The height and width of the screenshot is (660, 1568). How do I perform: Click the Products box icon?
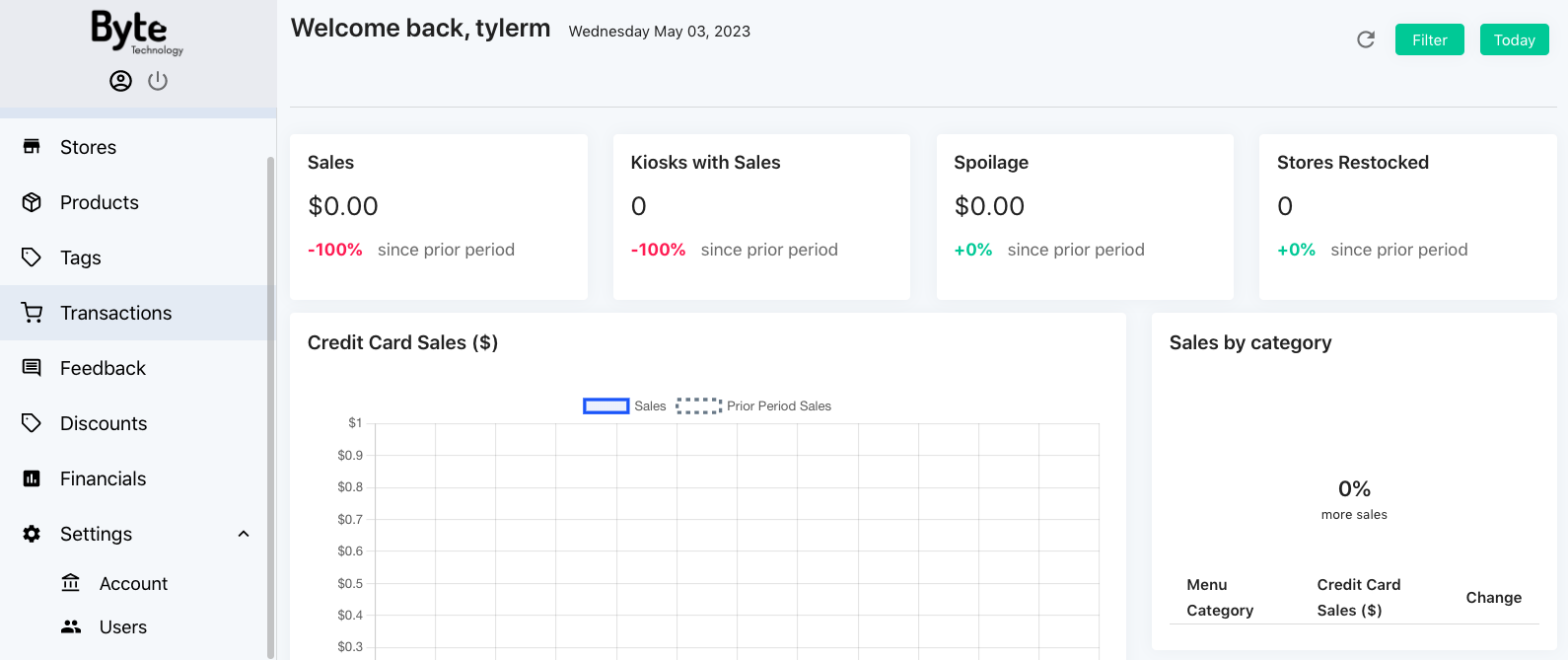pyautogui.click(x=32, y=202)
